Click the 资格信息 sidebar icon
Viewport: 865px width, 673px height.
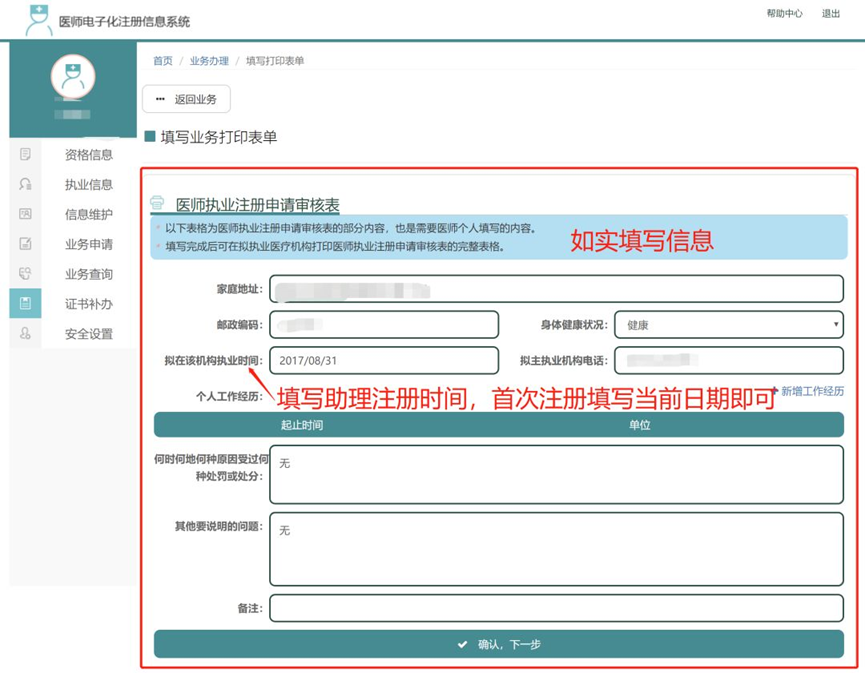pos(25,154)
